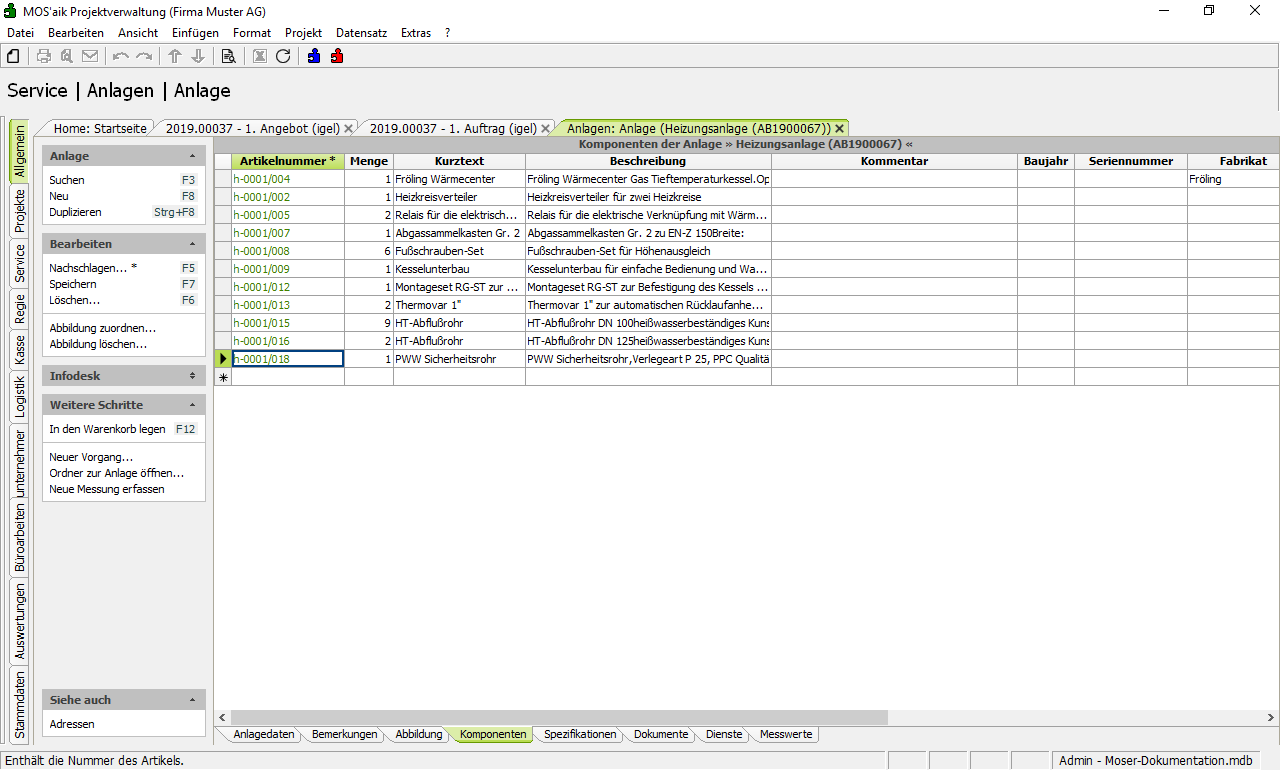This screenshot has width=1280, height=770.
Task: Click the move up arrow icon
Action: 175,56
